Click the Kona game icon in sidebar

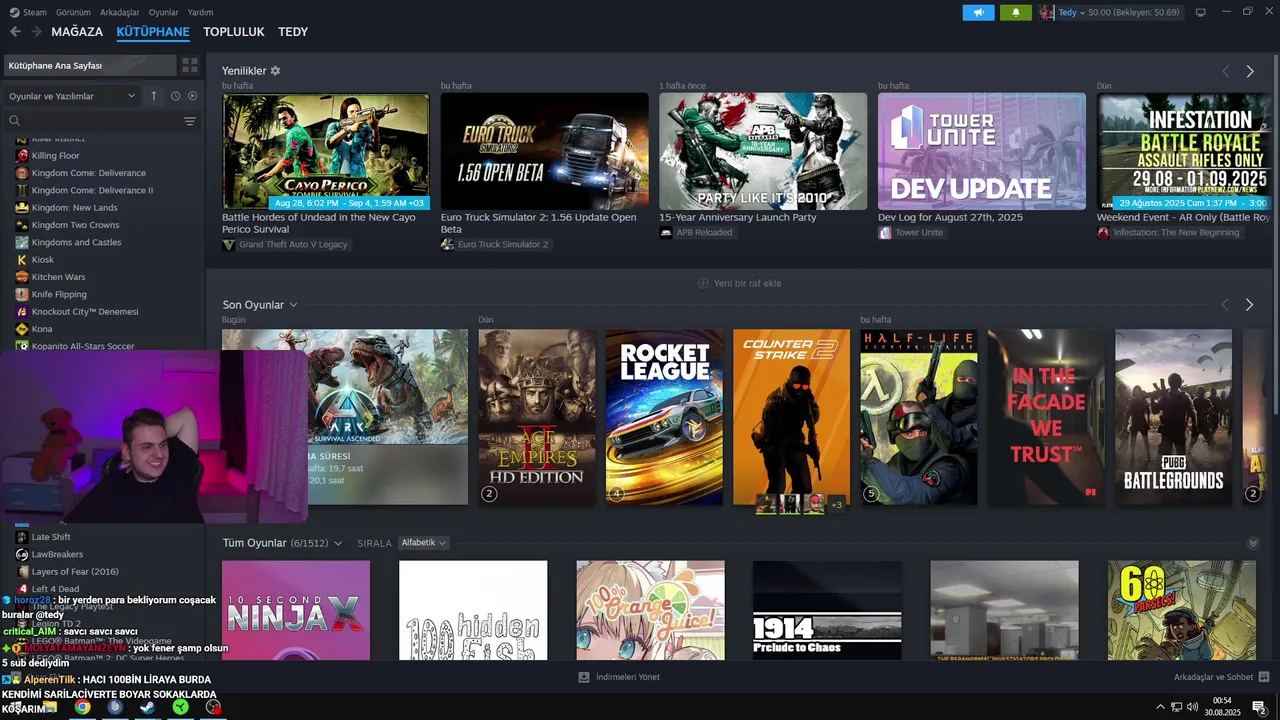(22, 329)
